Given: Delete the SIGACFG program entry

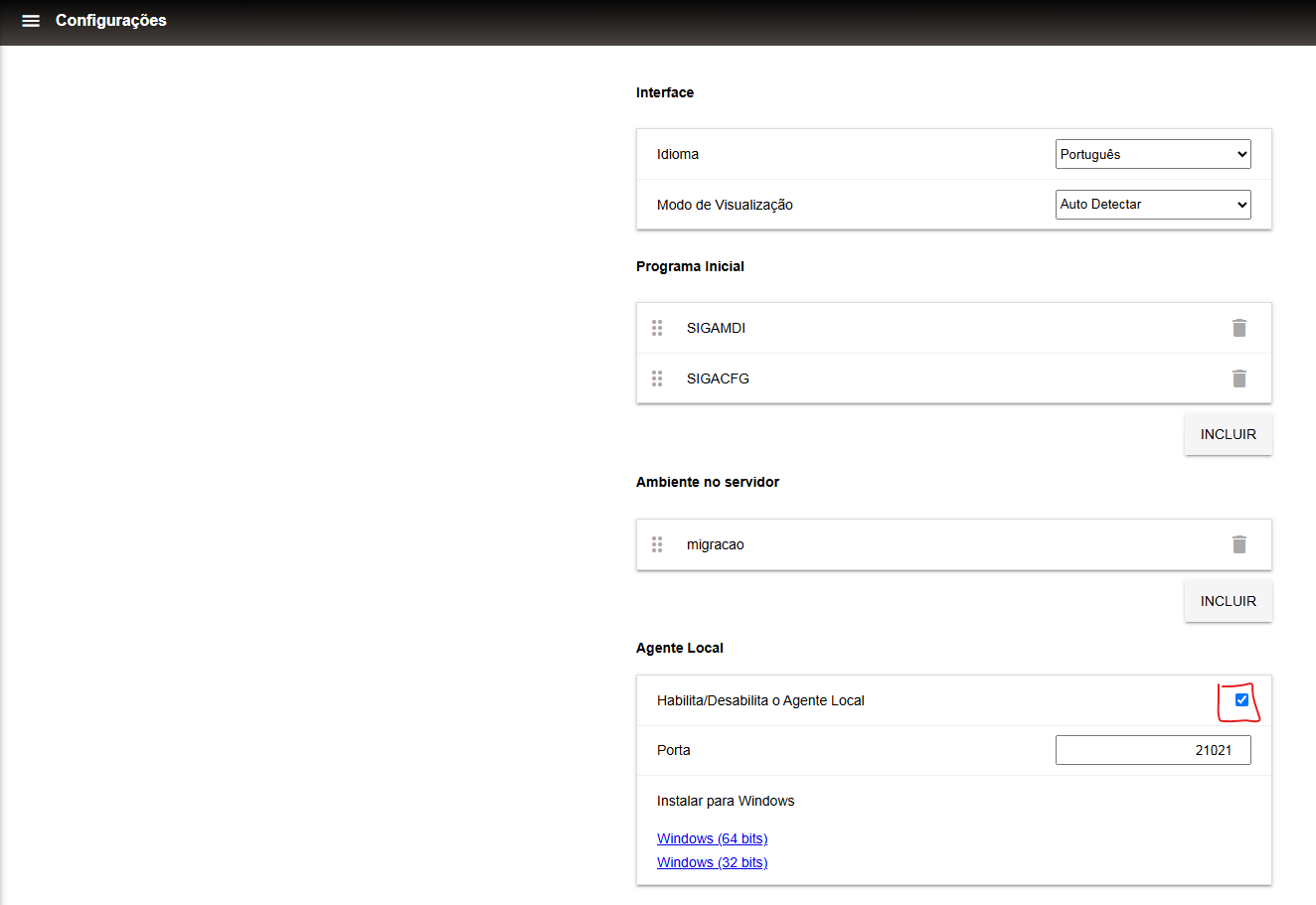Looking at the screenshot, I should (x=1239, y=378).
